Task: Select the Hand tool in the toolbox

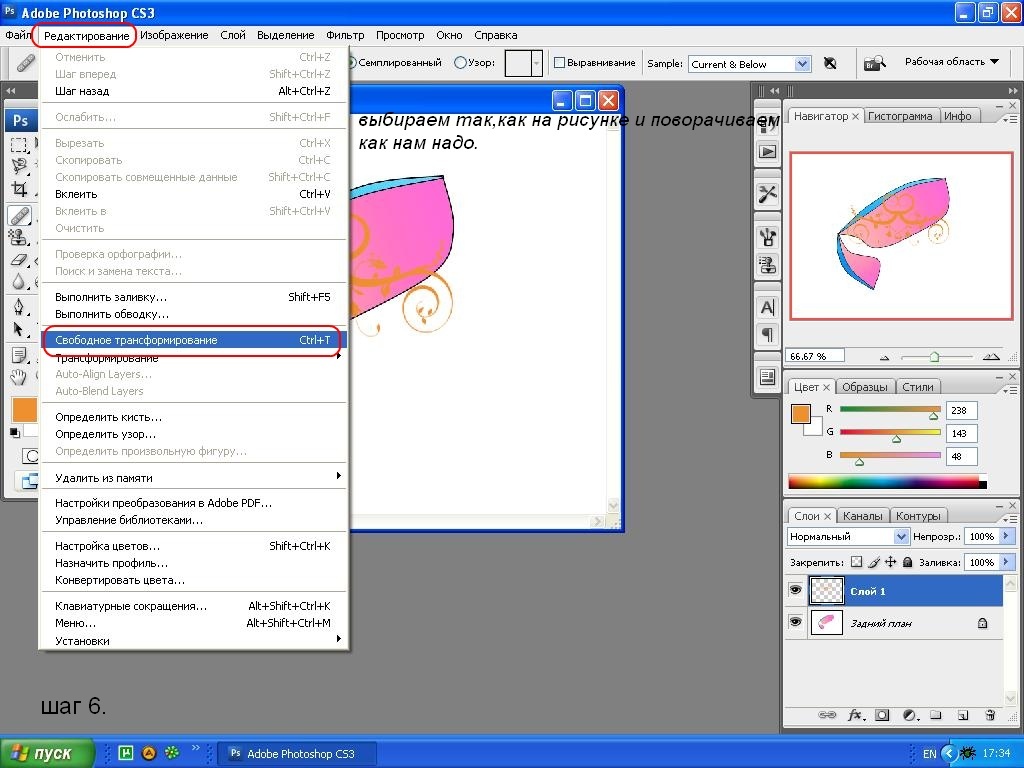Action: 19,377
